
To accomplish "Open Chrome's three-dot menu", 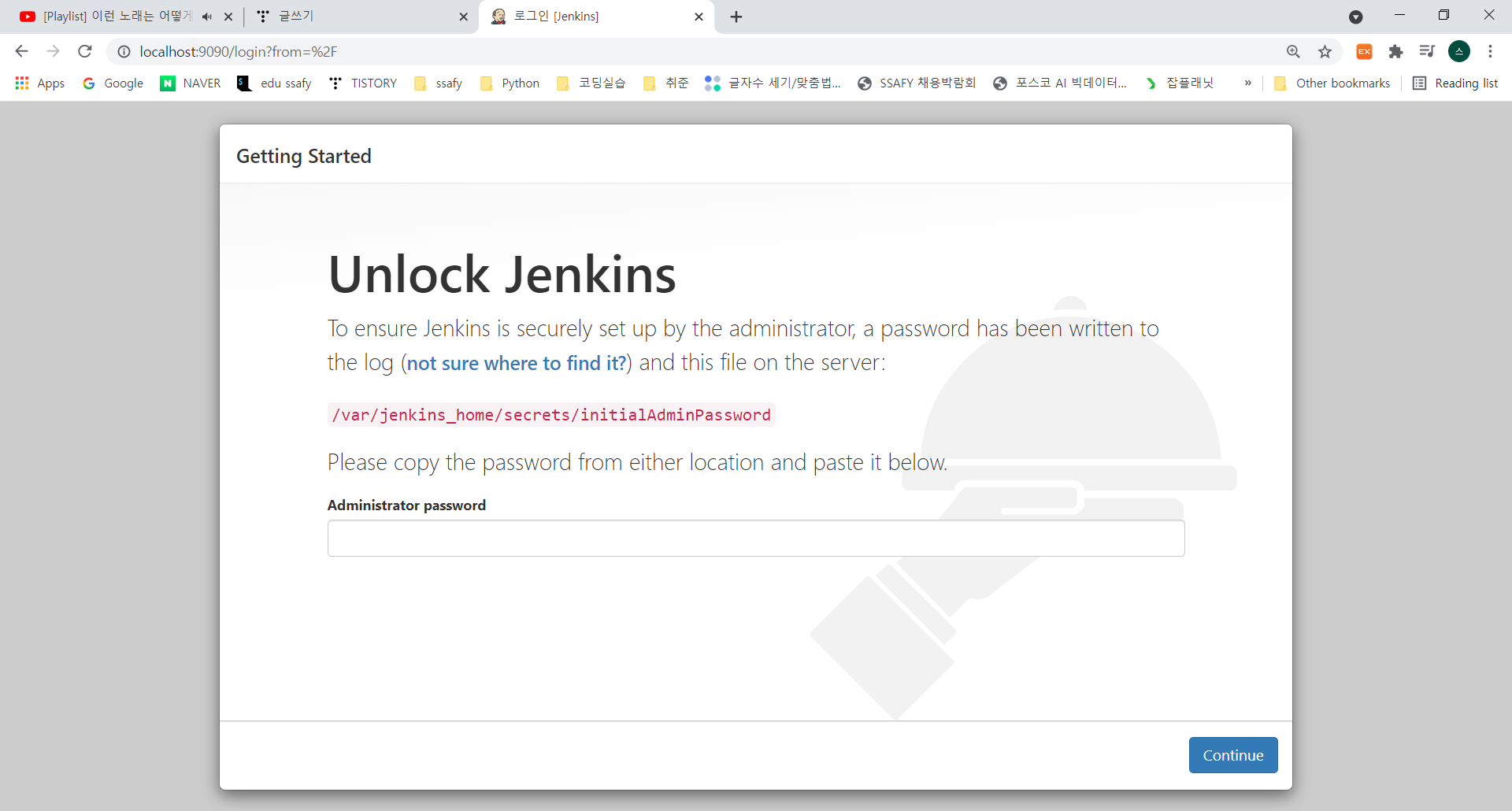I will click(x=1490, y=51).
